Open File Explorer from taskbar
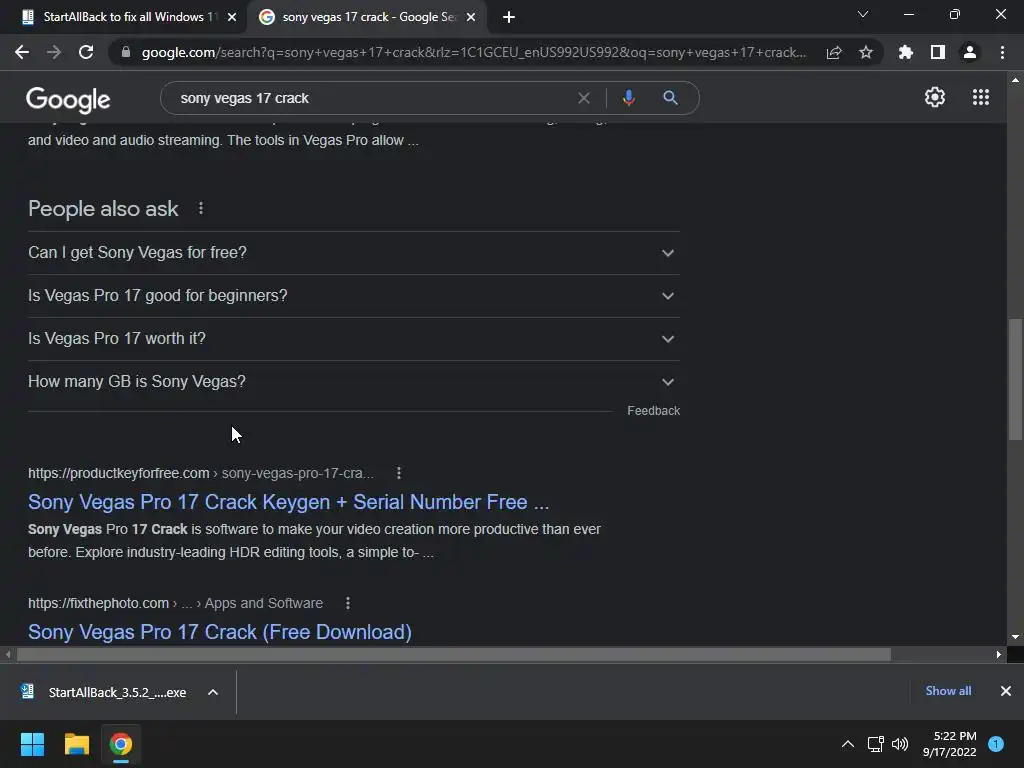Viewport: 1024px width, 768px height. tap(76, 744)
